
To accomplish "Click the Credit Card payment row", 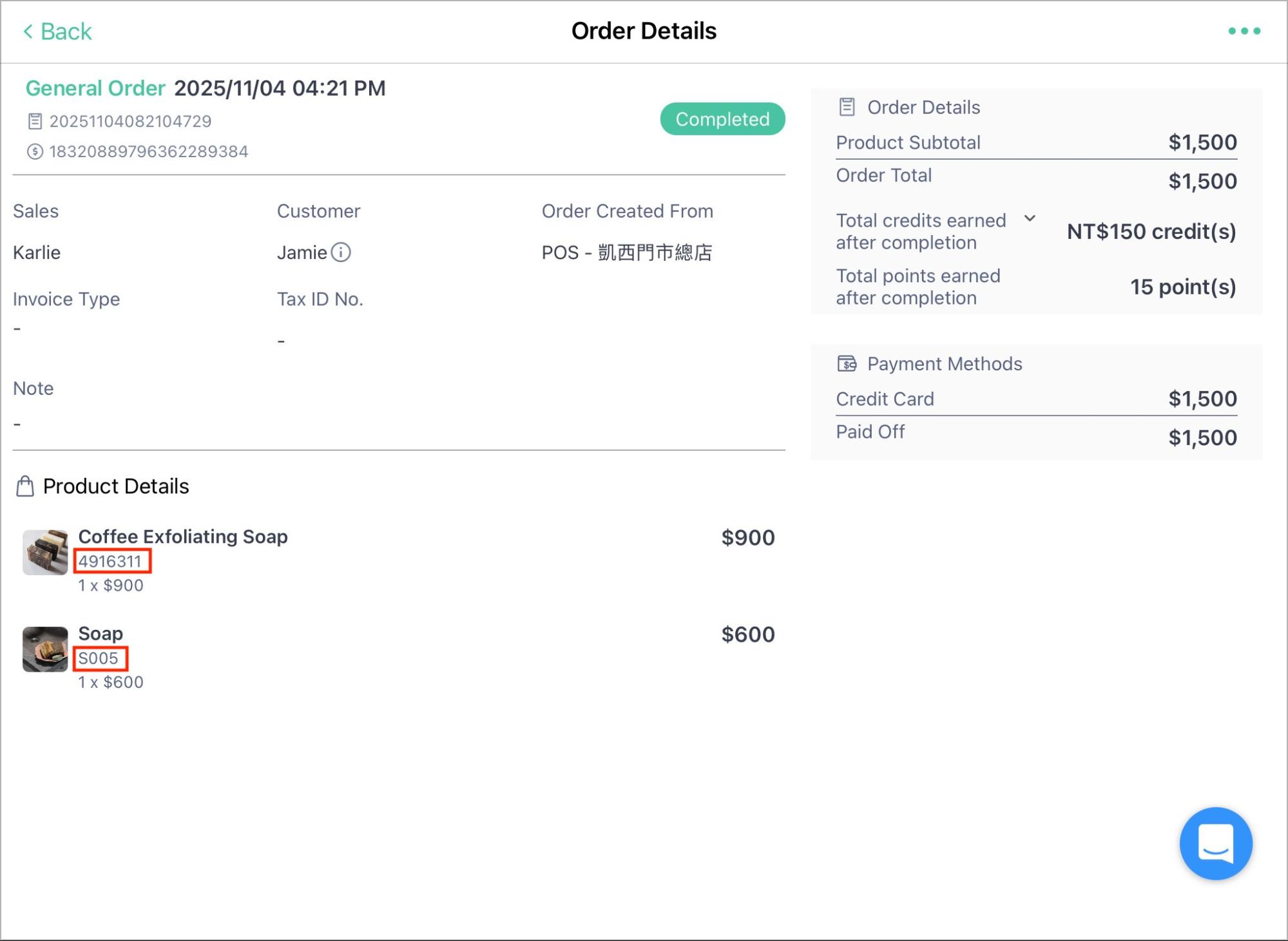I will pyautogui.click(x=1036, y=399).
